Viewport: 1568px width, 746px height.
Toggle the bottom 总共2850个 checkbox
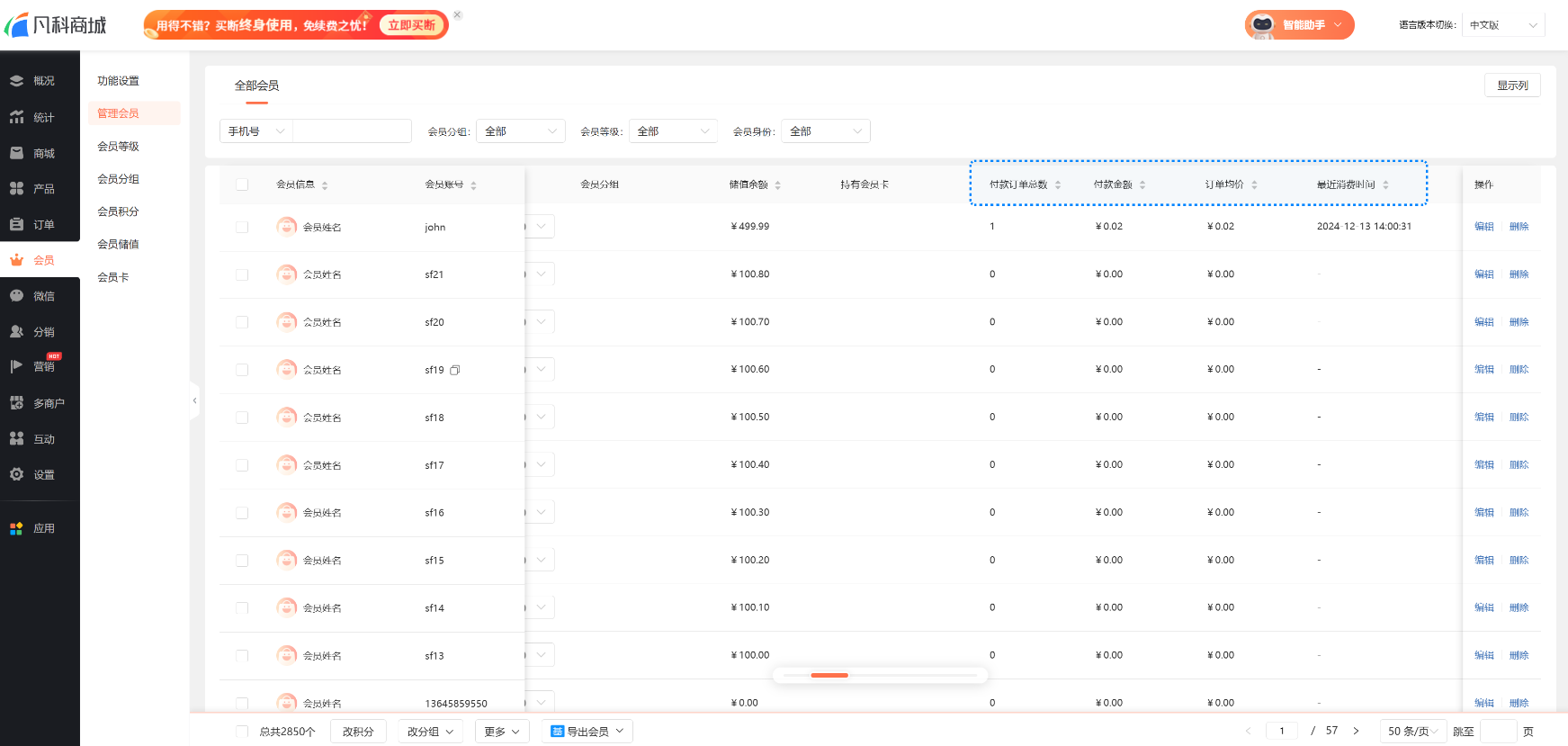coord(242,732)
